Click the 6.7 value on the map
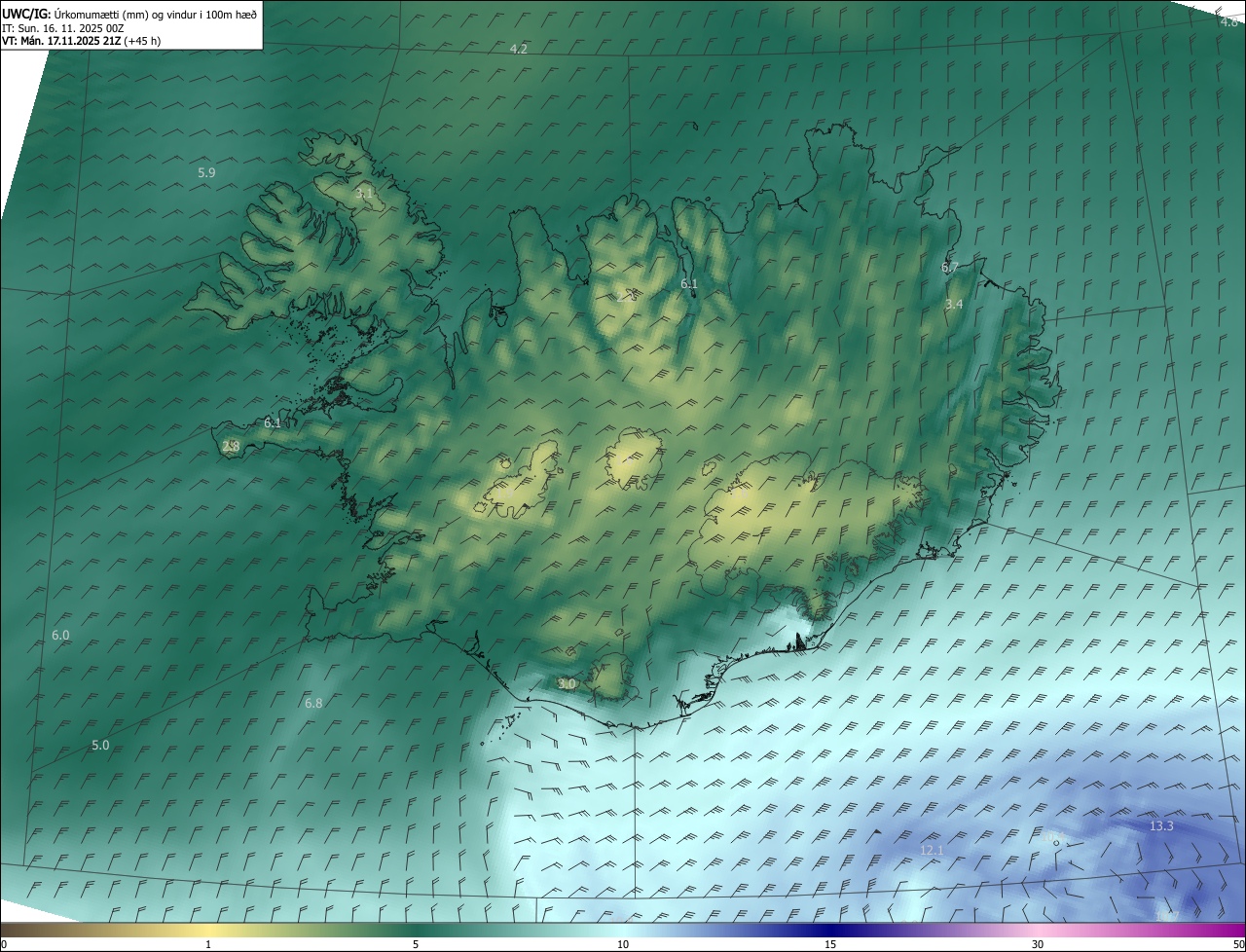Image resolution: width=1246 pixels, height=952 pixels. coord(950,267)
